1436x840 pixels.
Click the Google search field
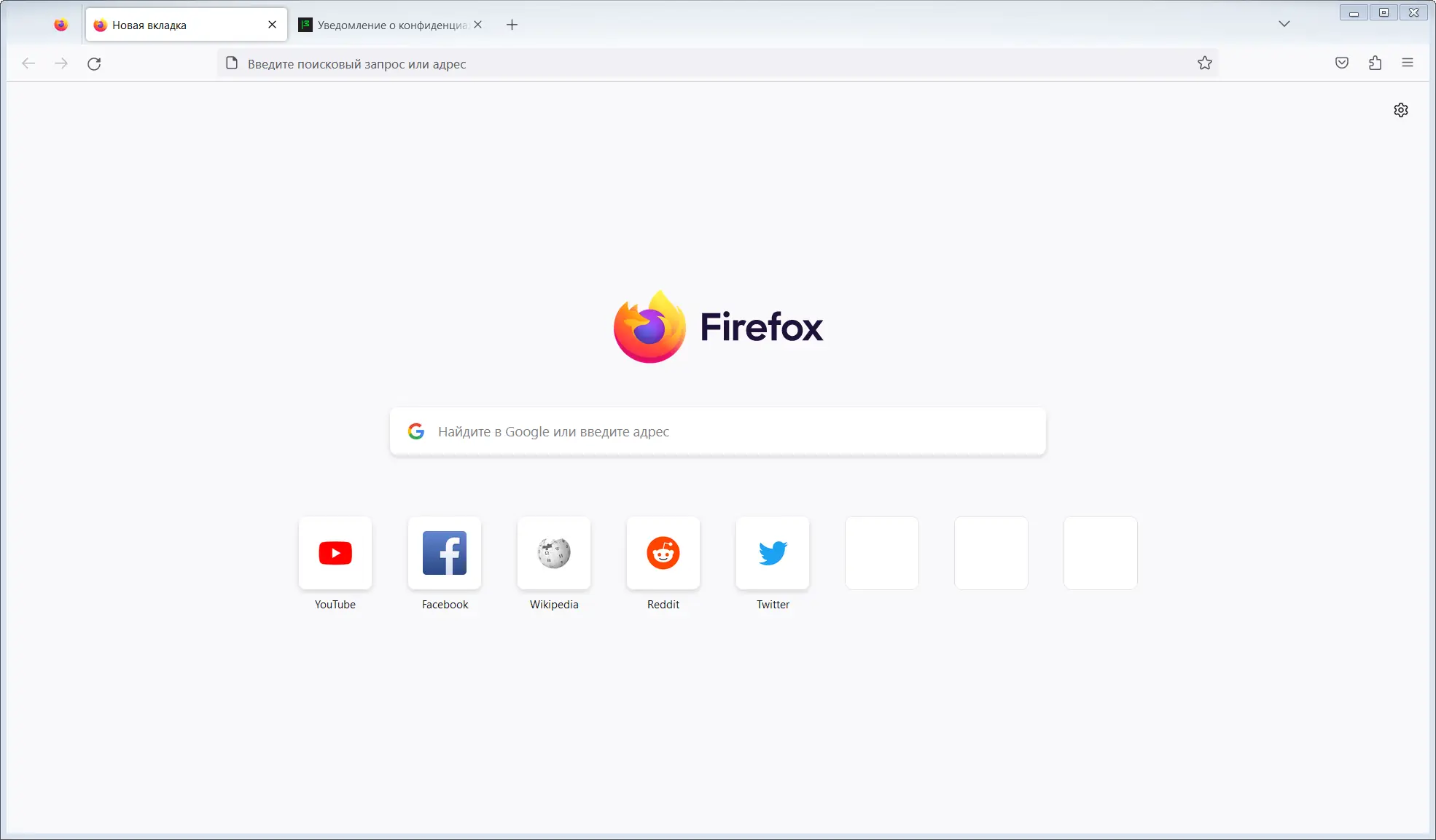(x=717, y=431)
